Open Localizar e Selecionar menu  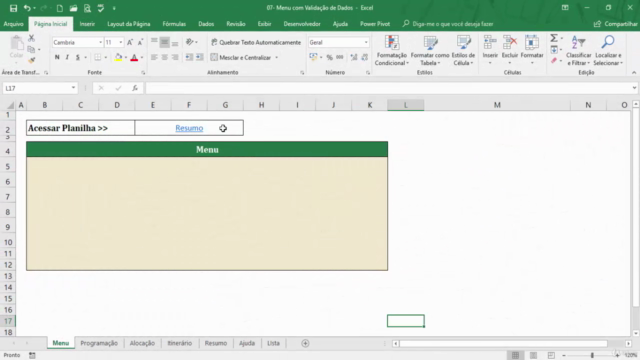coord(608,51)
